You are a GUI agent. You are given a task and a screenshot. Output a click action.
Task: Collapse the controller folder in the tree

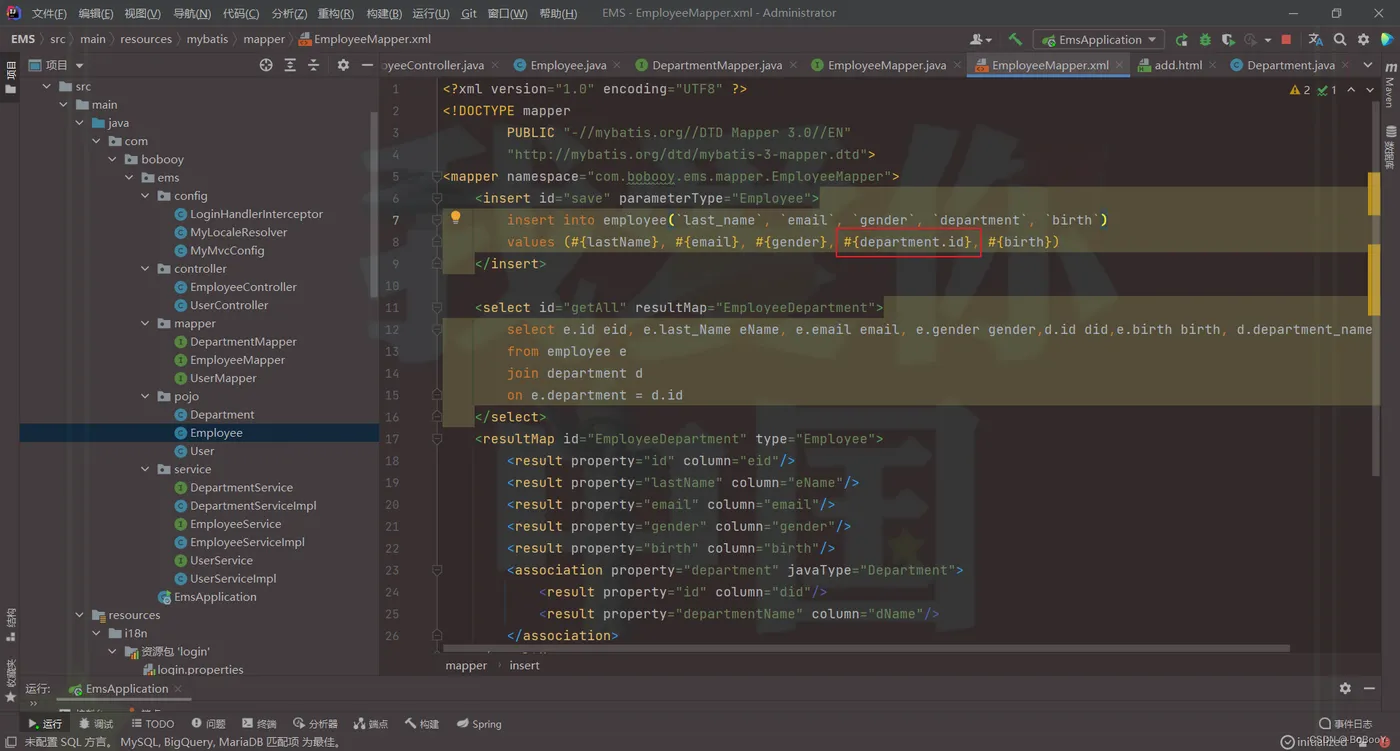[145, 269]
